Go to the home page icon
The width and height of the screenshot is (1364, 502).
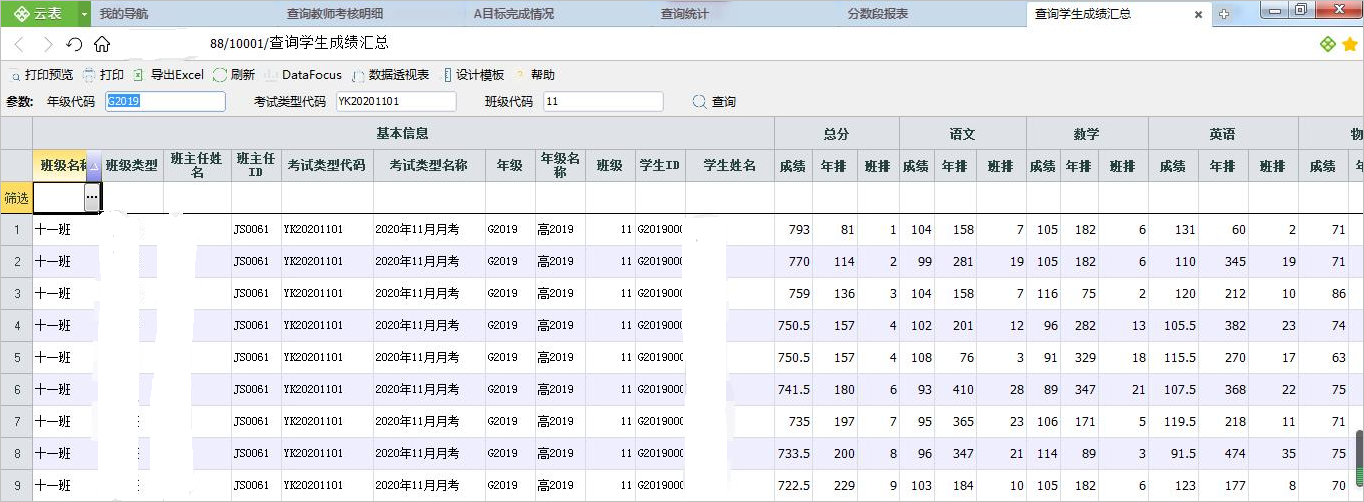click(101, 45)
